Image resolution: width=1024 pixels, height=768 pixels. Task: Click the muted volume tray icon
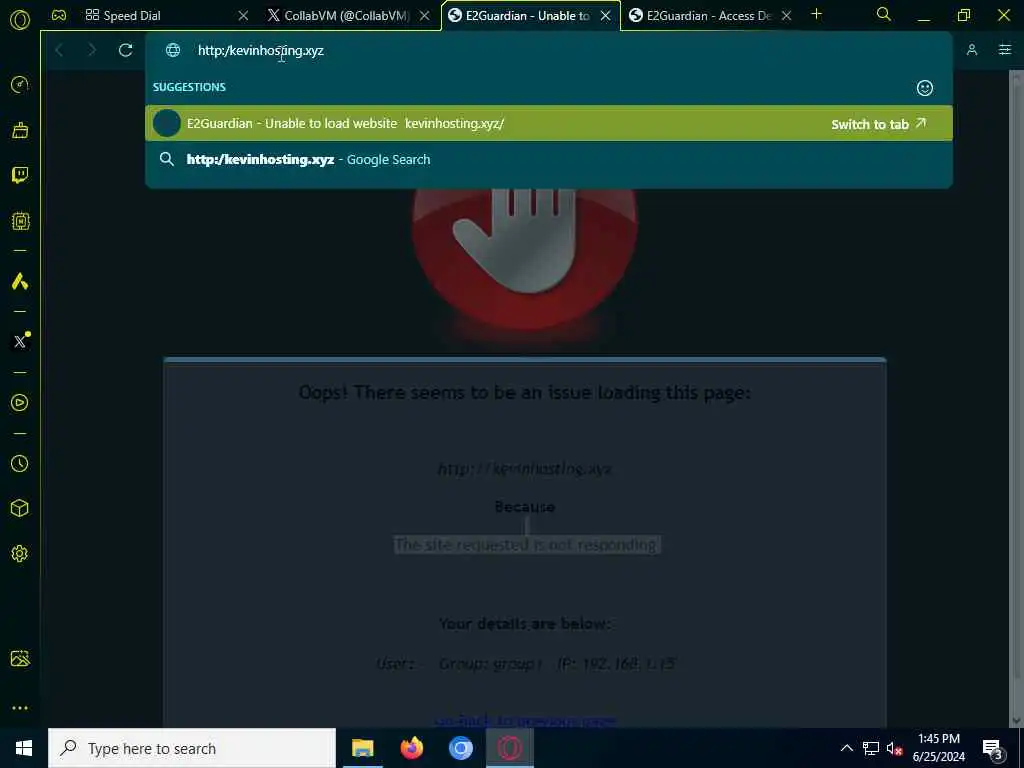coord(895,748)
